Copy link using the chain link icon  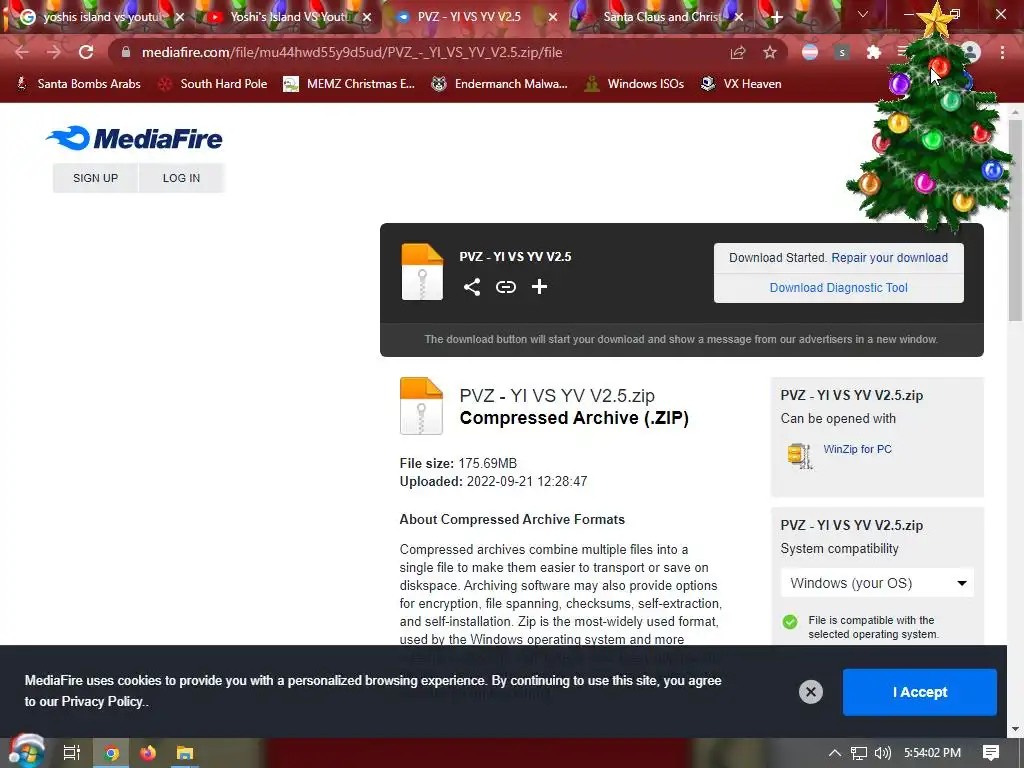505,287
